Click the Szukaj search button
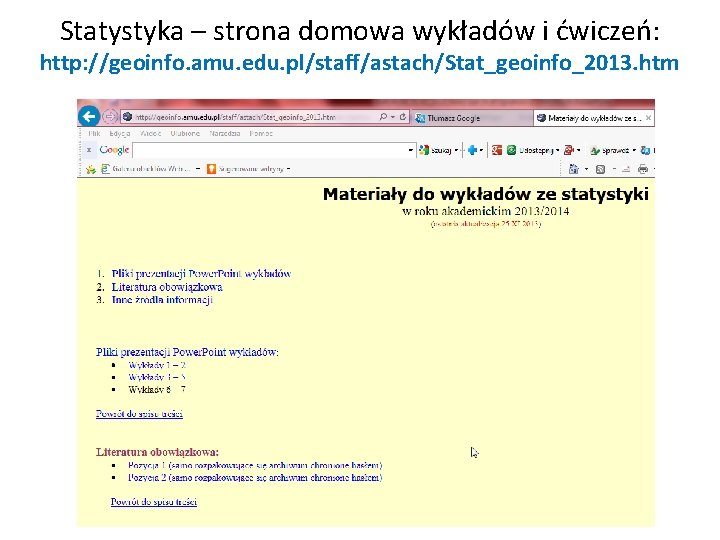The width and height of the screenshot is (720, 540). (436, 150)
